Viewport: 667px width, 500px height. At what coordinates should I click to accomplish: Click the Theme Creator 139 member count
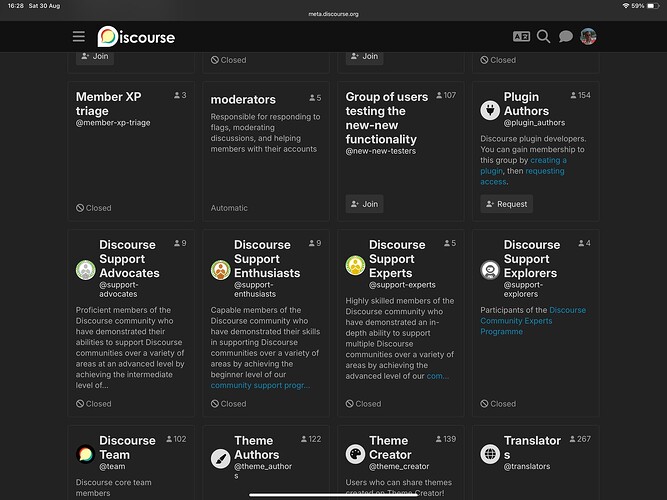pyautogui.click(x=446, y=439)
